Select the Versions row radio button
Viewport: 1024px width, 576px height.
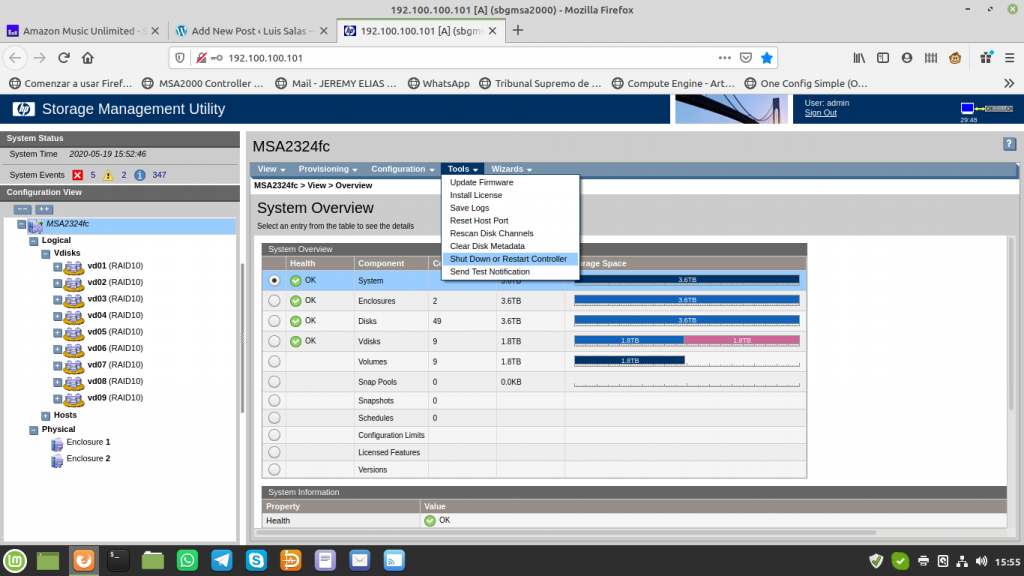274,469
